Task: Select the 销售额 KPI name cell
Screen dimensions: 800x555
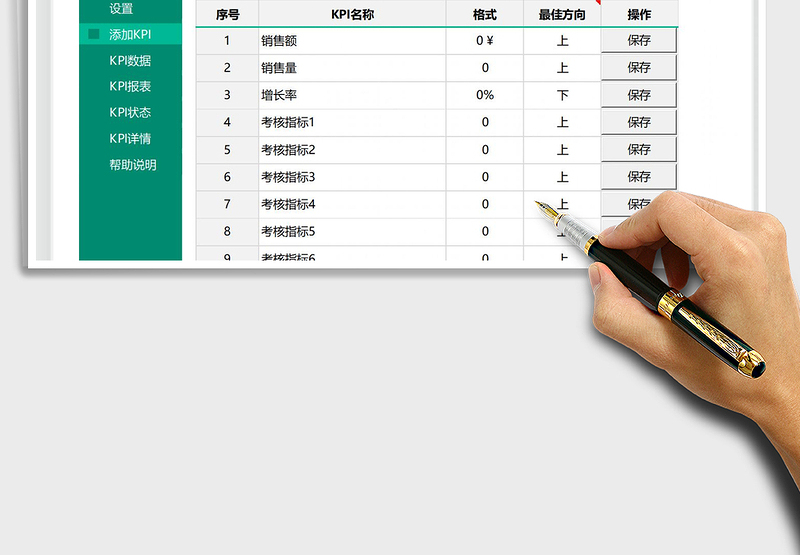Action: [x=352, y=41]
